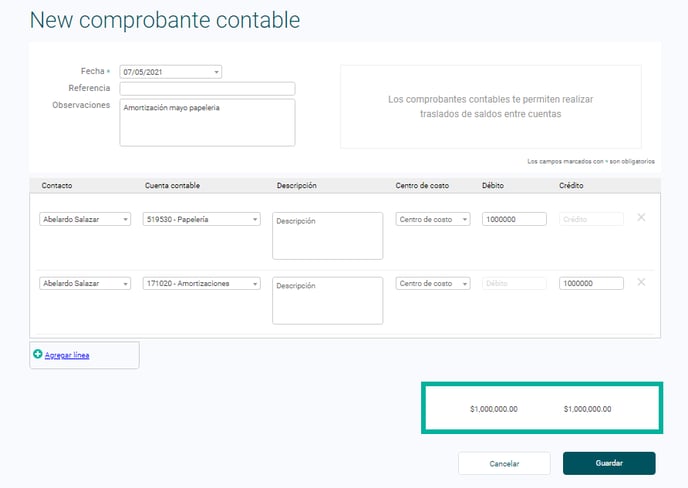
Task: Click the Cancelar button
Action: point(504,463)
